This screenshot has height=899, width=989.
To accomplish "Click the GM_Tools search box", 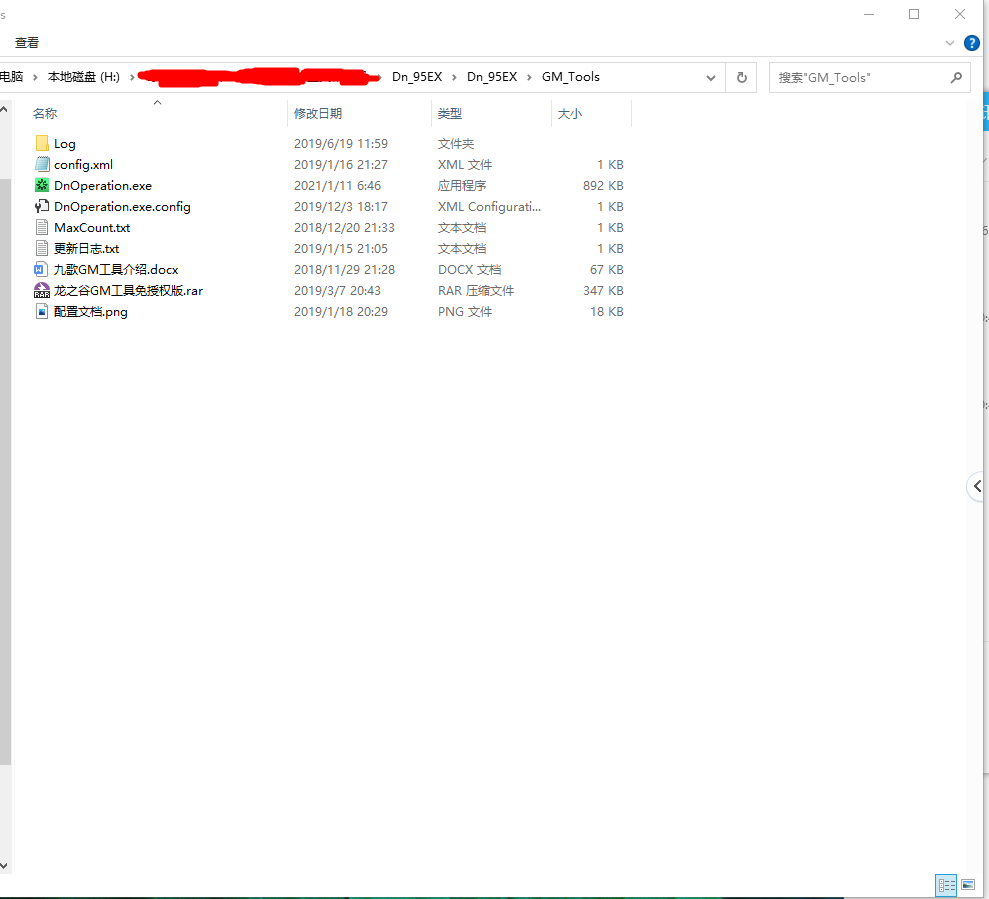I will click(860, 77).
